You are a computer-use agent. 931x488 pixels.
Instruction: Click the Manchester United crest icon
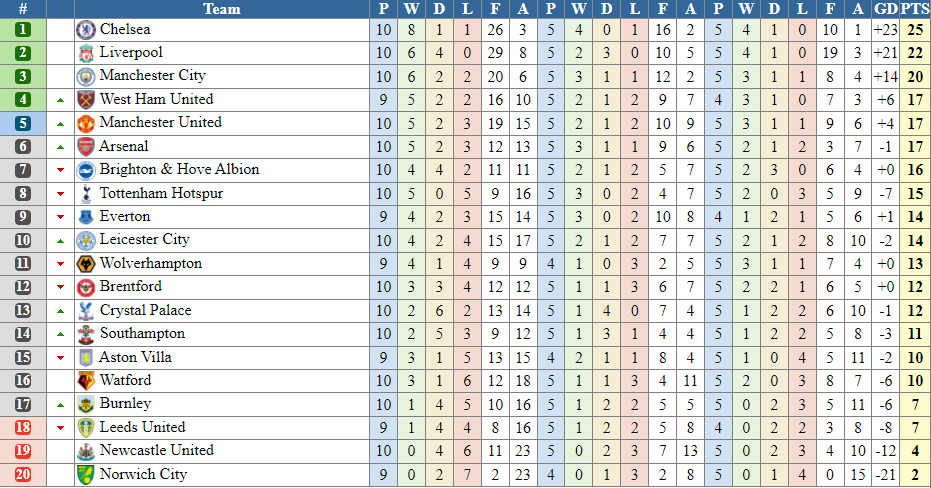(86, 123)
